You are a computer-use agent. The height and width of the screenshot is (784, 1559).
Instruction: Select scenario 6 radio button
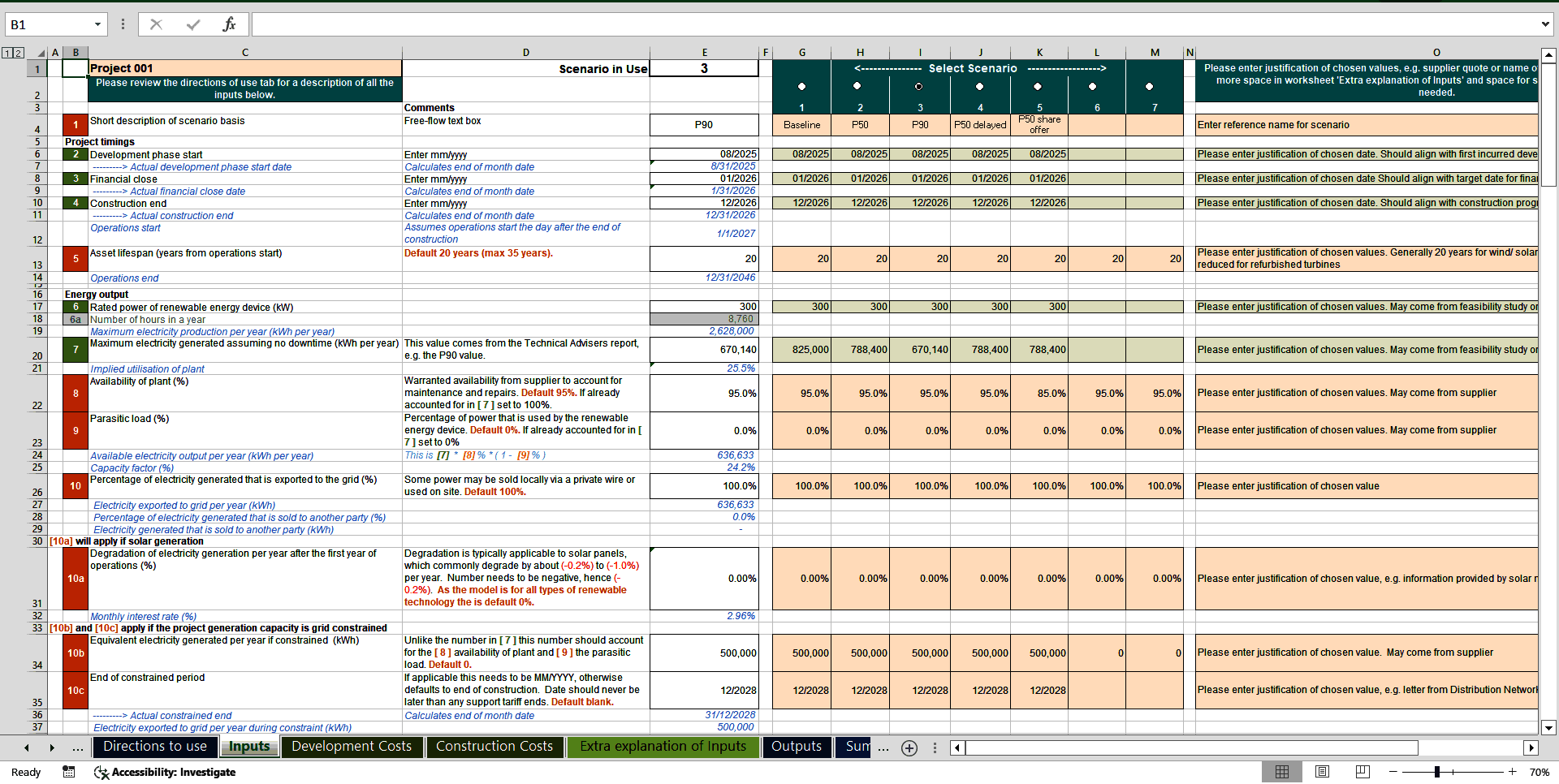tap(1093, 86)
